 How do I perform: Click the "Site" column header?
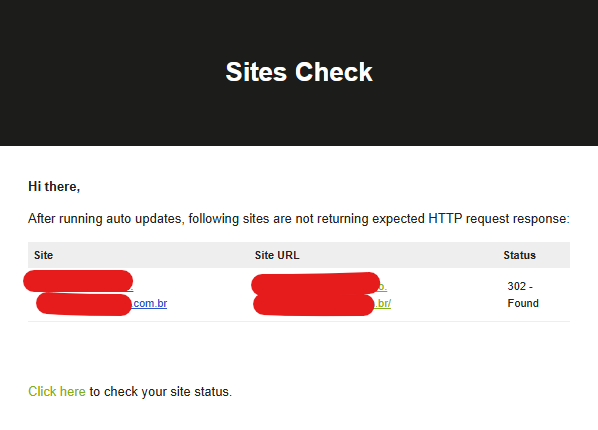43,255
